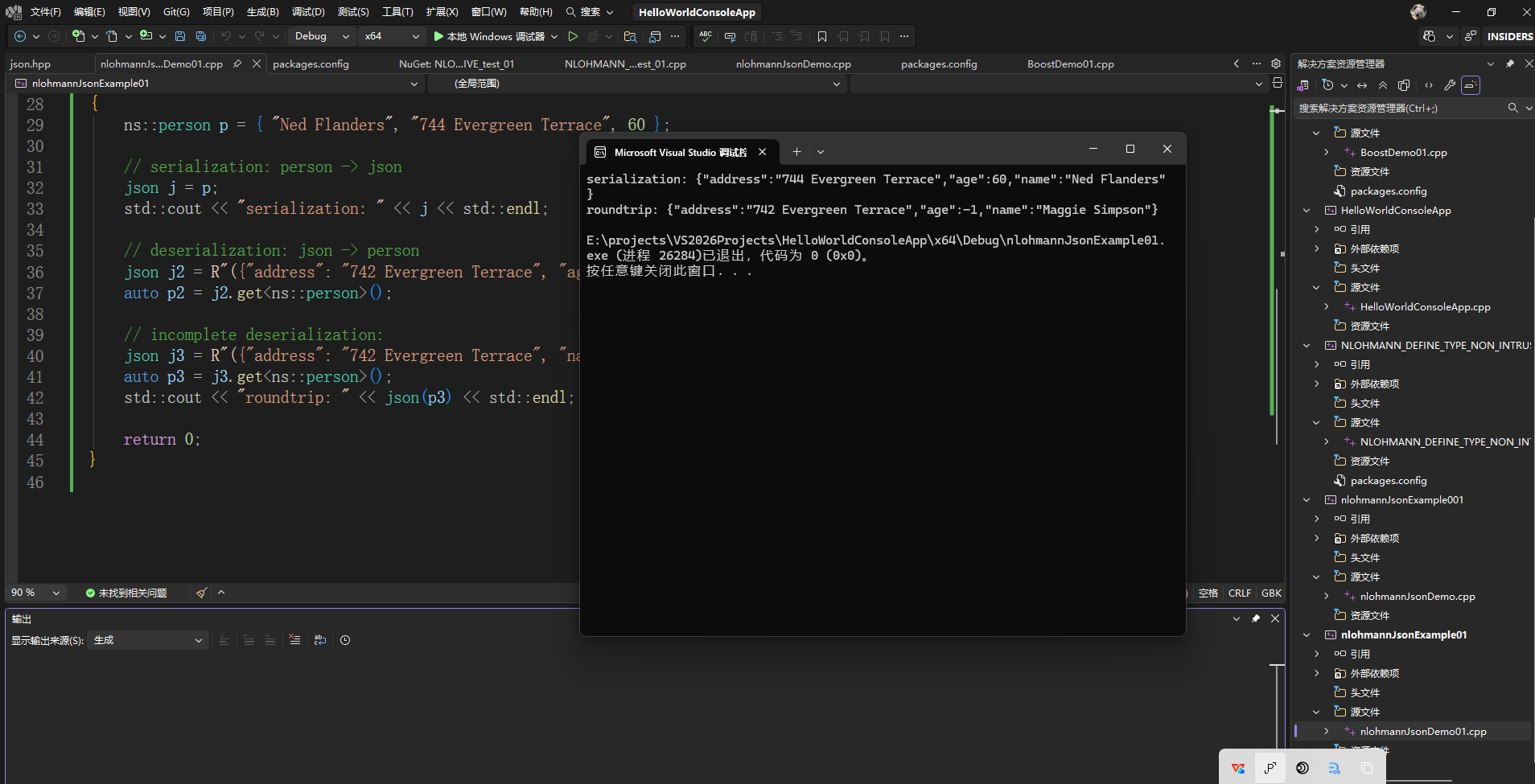Screen dimensions: 1535x784
Task: Click the Save All icon
Action: click(201, 36)
